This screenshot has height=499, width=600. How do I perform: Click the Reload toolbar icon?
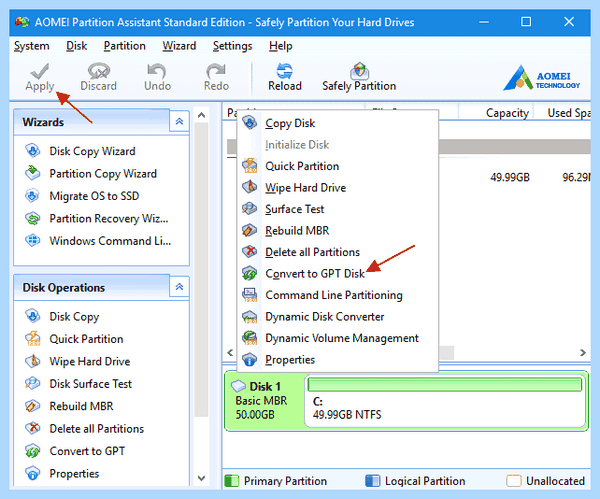pyautogui.click(x=285, y=71)
